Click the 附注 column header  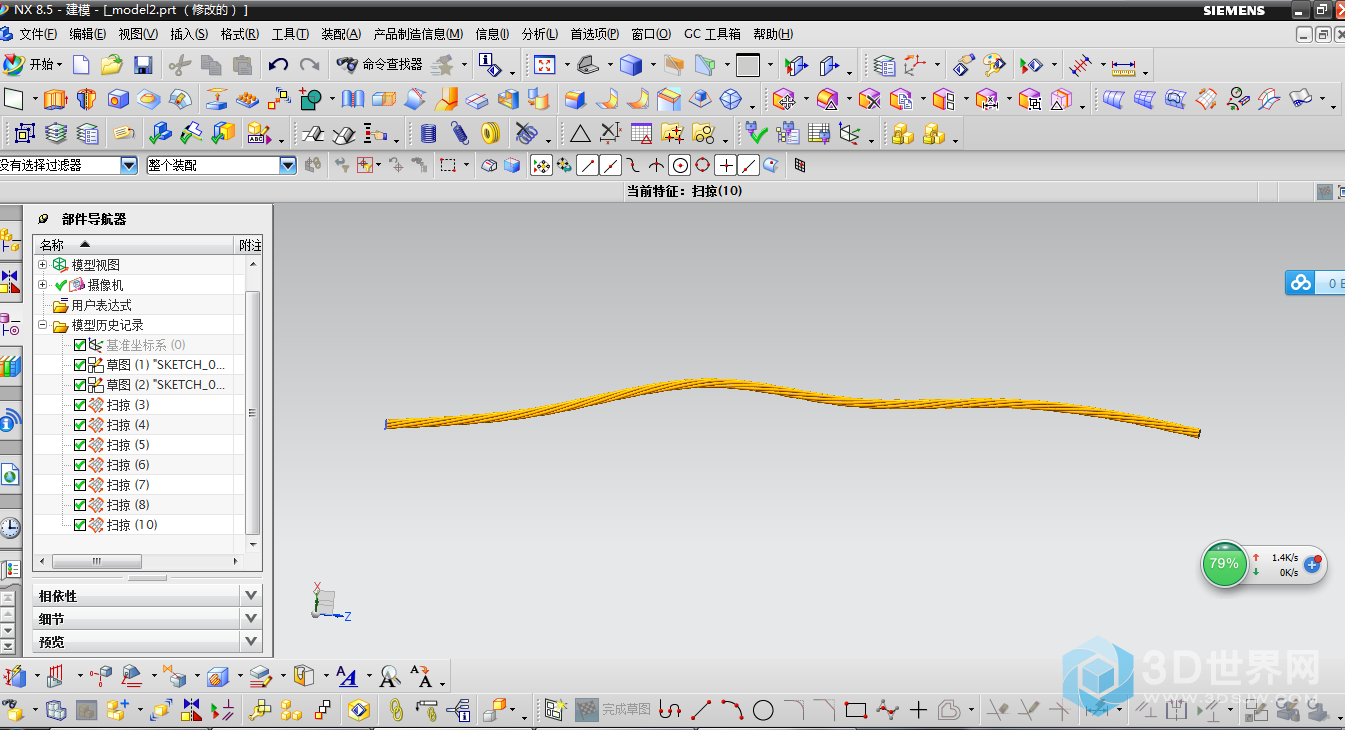tap(250, 245)
